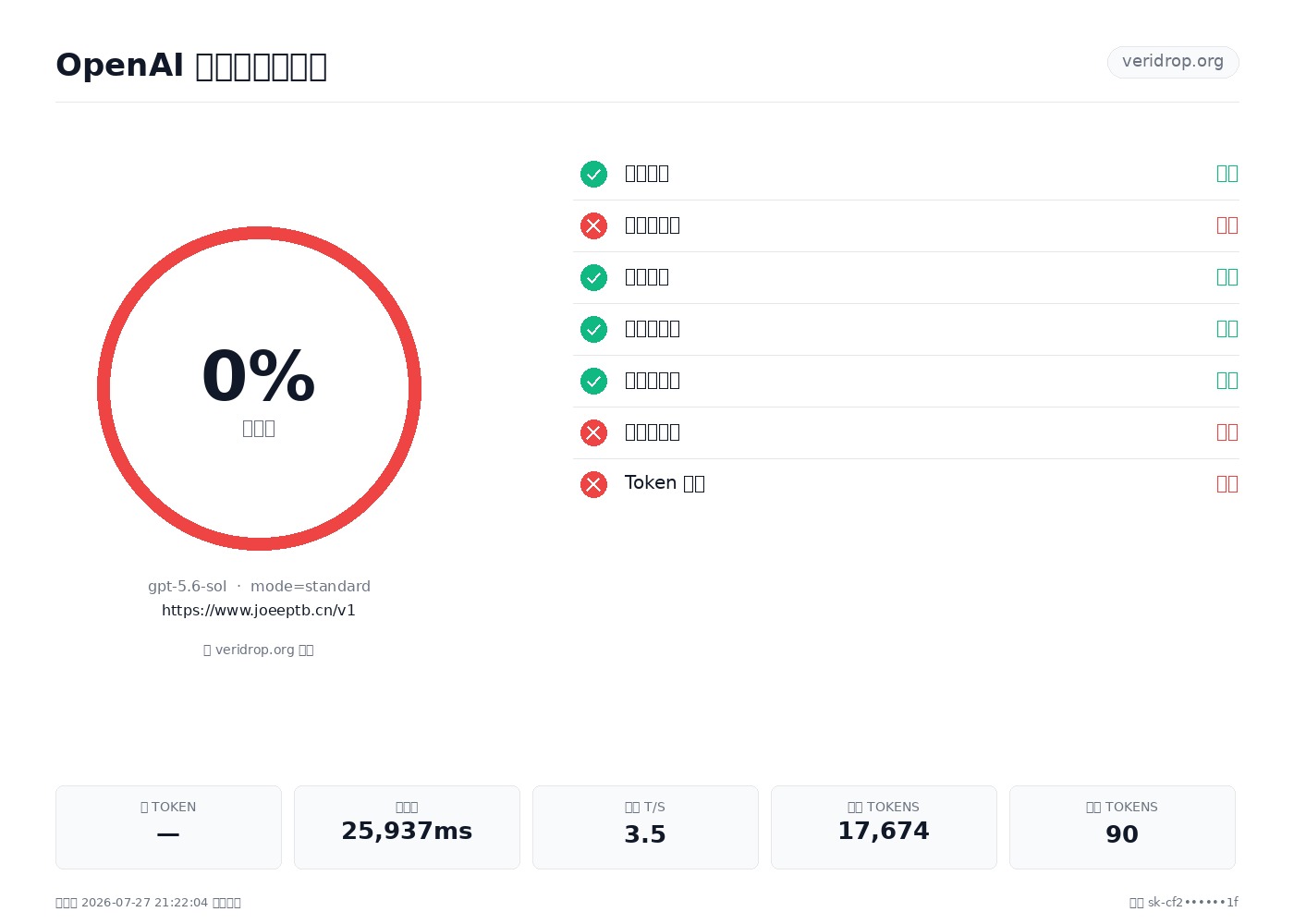Viewport: 1294px width, 924px height.
Task: Click the 25,937ms latency card
Action: click(x=407, y=827)
